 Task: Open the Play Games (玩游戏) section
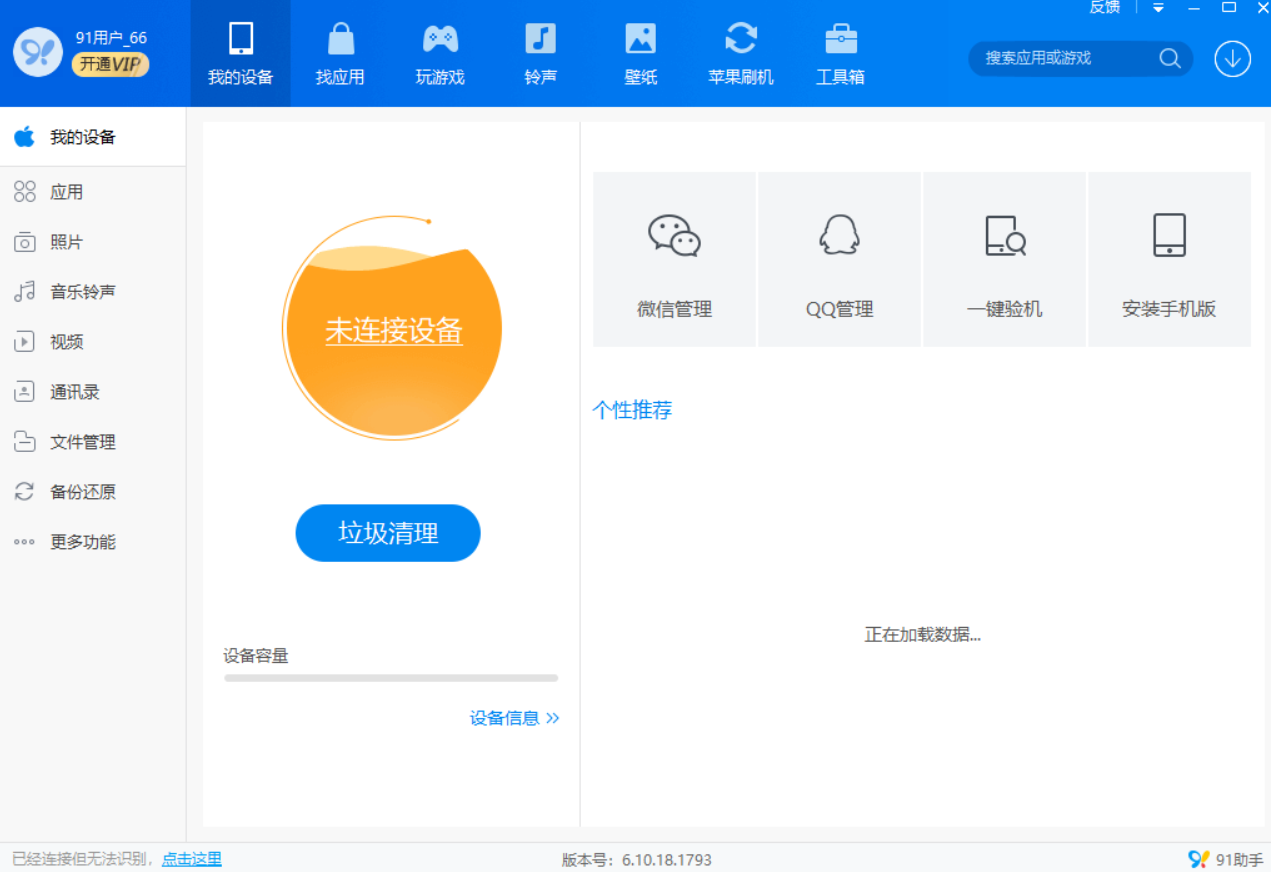click(440, 54)
